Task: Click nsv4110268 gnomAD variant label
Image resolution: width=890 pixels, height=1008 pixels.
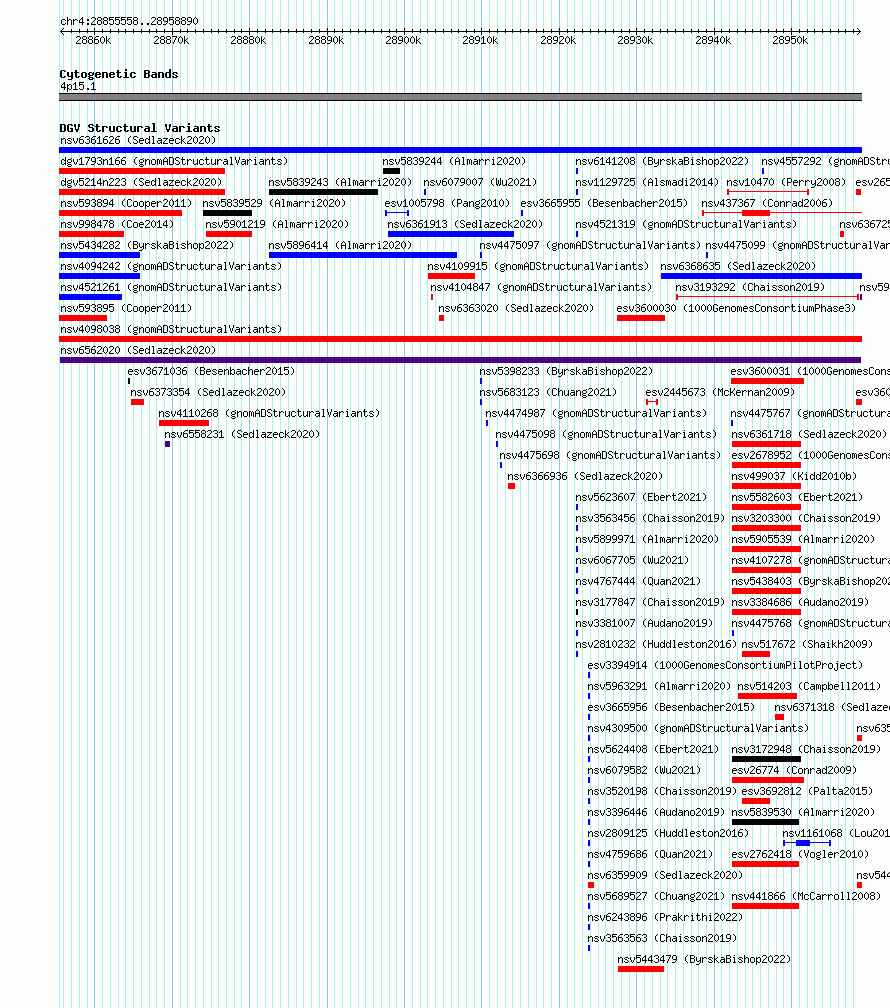Action: [269, 413]
